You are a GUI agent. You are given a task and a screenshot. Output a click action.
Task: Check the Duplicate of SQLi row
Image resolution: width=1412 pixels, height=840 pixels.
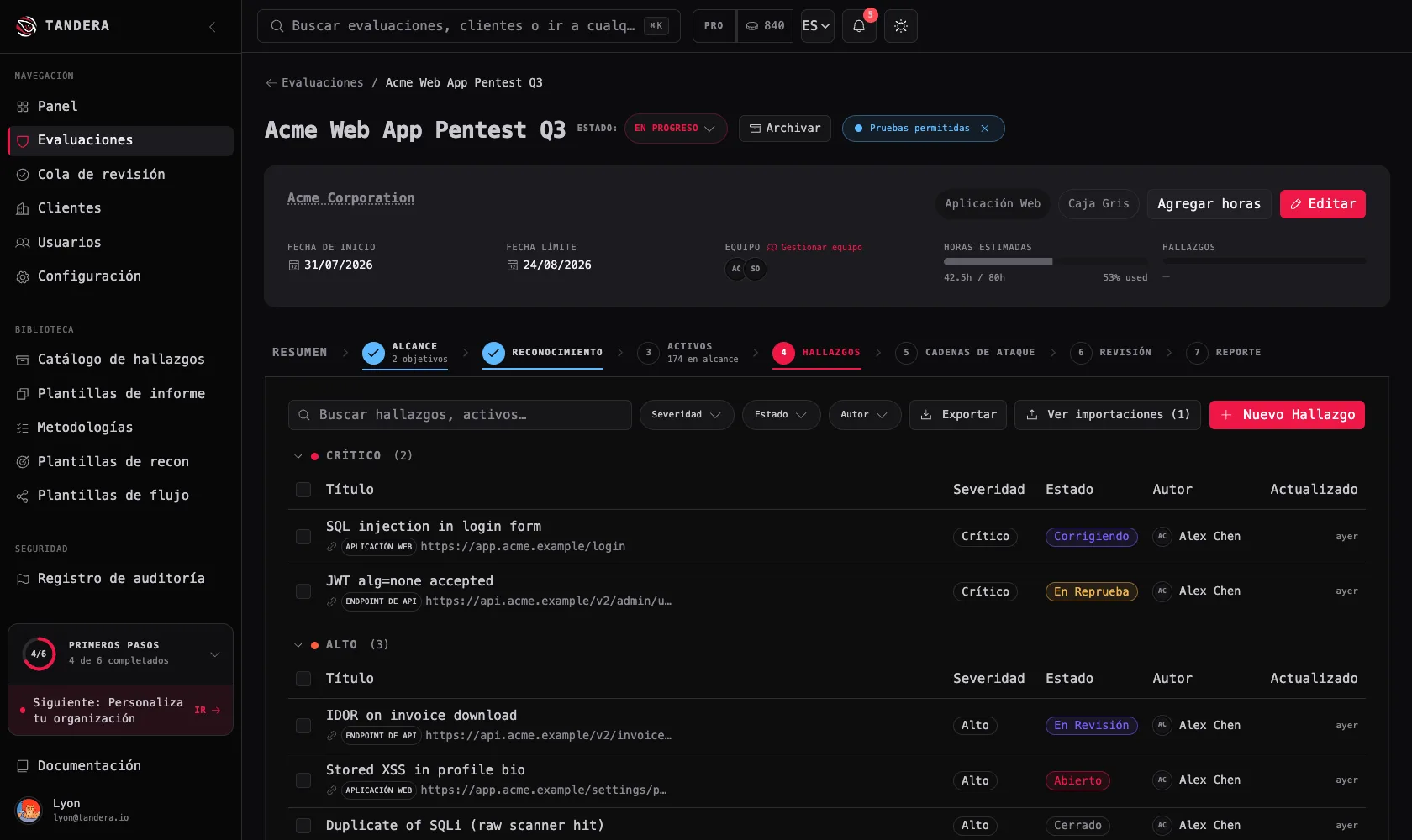303,826
